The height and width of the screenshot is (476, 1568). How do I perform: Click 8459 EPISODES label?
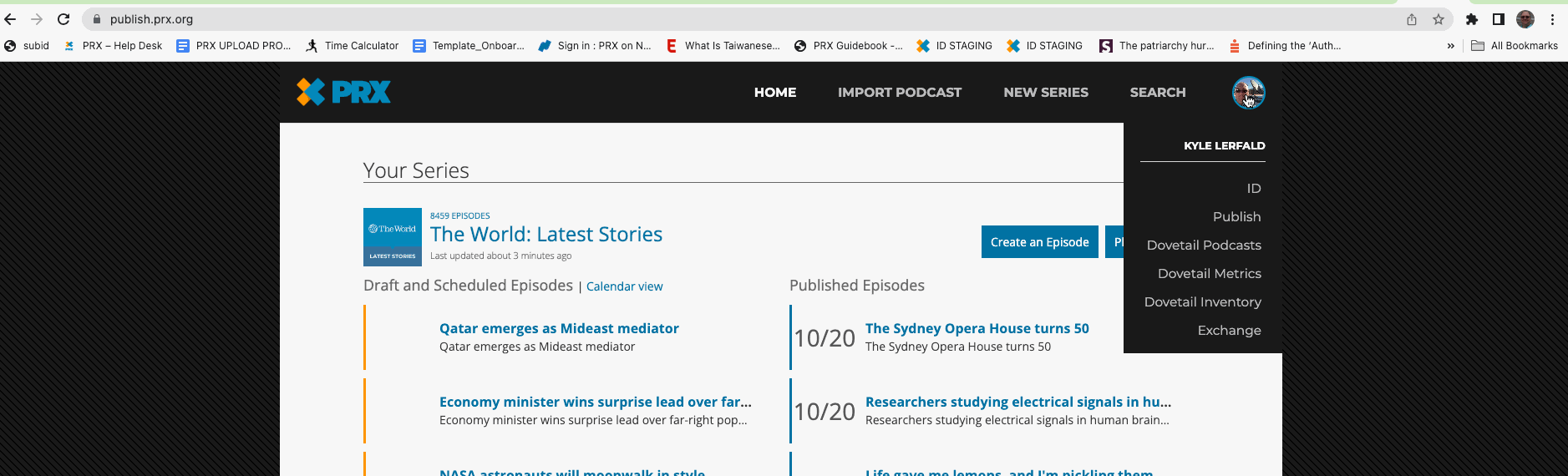pos(459,216)
